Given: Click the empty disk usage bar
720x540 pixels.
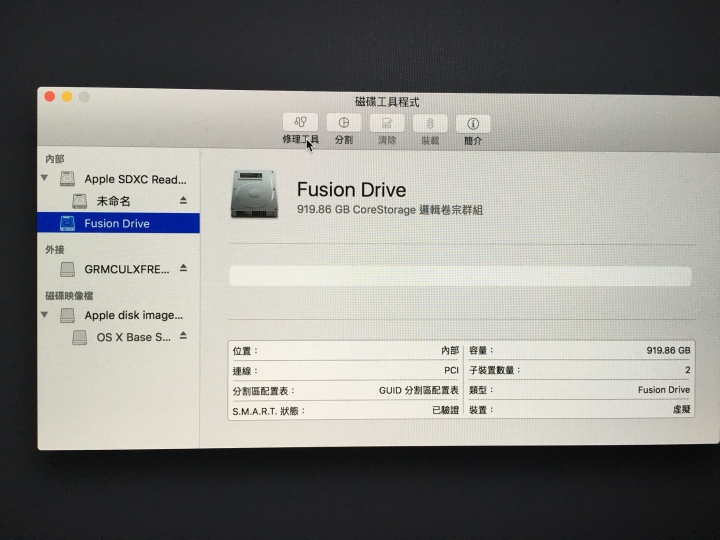Looking at the screenshot, I should (x=461, y=276).
